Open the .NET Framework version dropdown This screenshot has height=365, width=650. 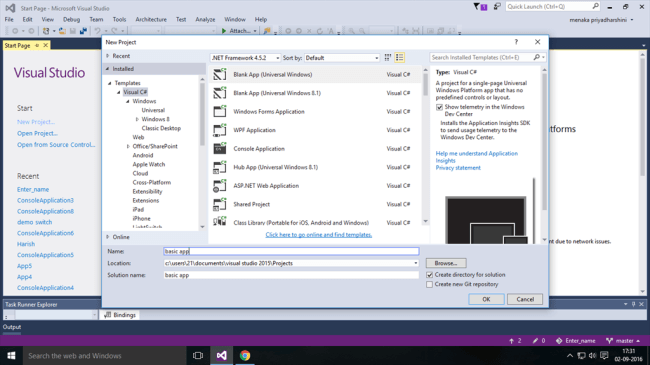pos(245,58)
